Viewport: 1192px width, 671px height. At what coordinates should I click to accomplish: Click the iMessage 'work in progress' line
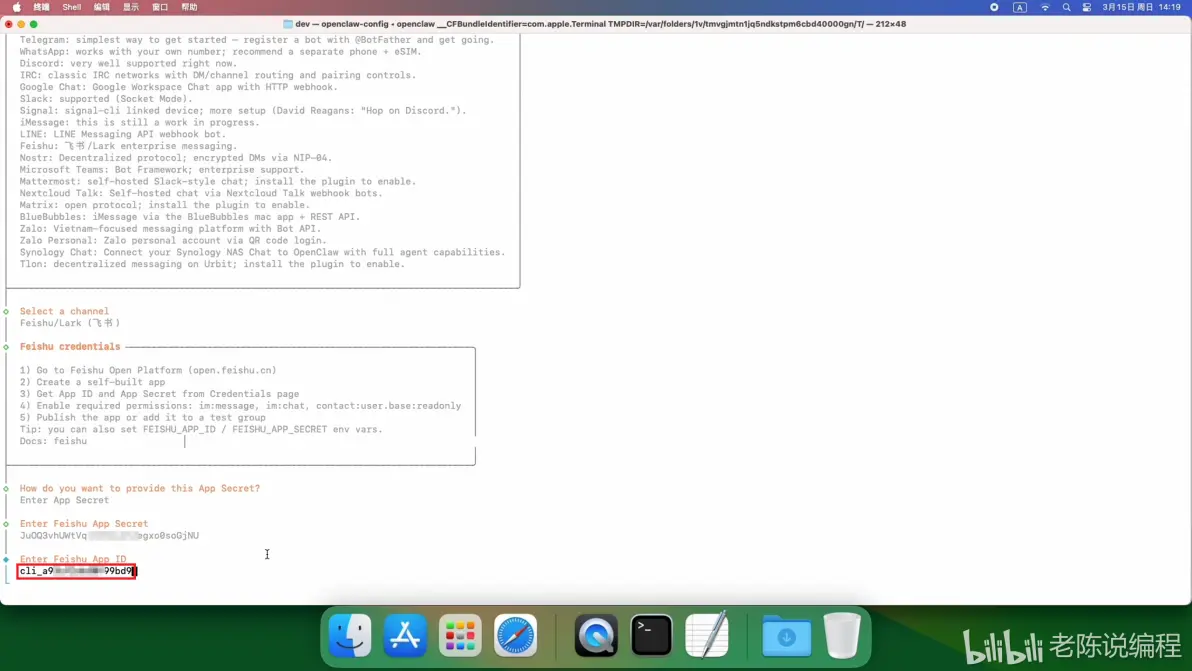(x=140, y=122)
